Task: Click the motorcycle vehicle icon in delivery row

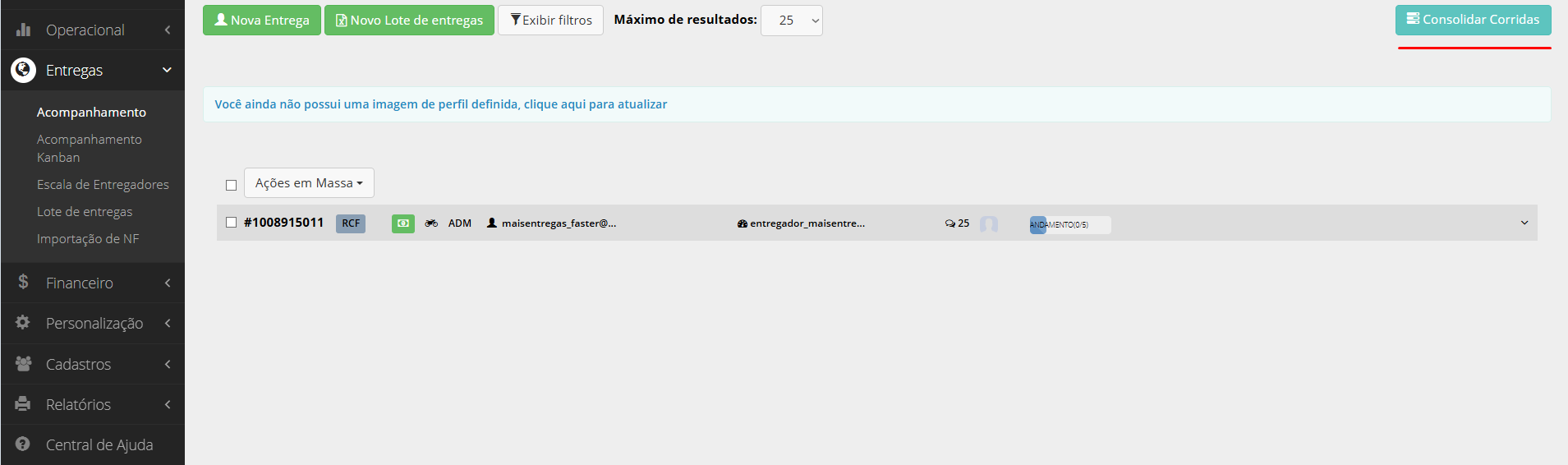Action: [431, 223]
